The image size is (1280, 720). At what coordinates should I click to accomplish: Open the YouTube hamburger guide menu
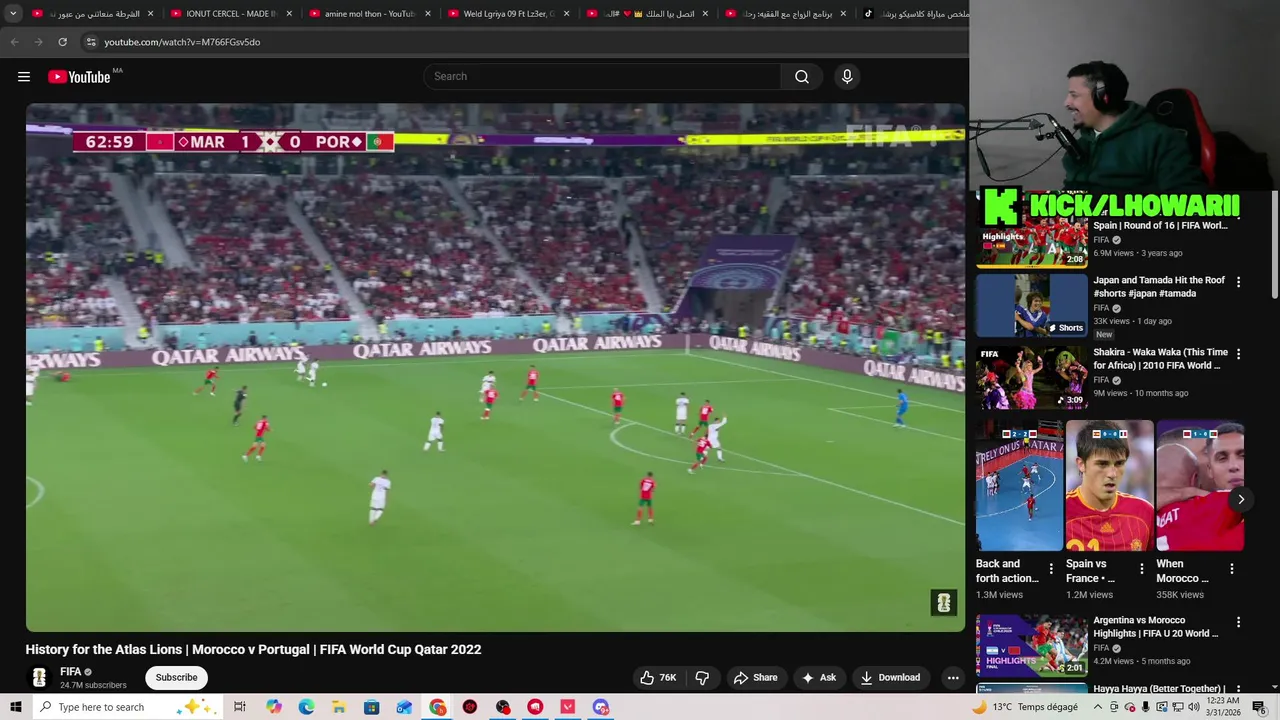(x=24, y=77)
